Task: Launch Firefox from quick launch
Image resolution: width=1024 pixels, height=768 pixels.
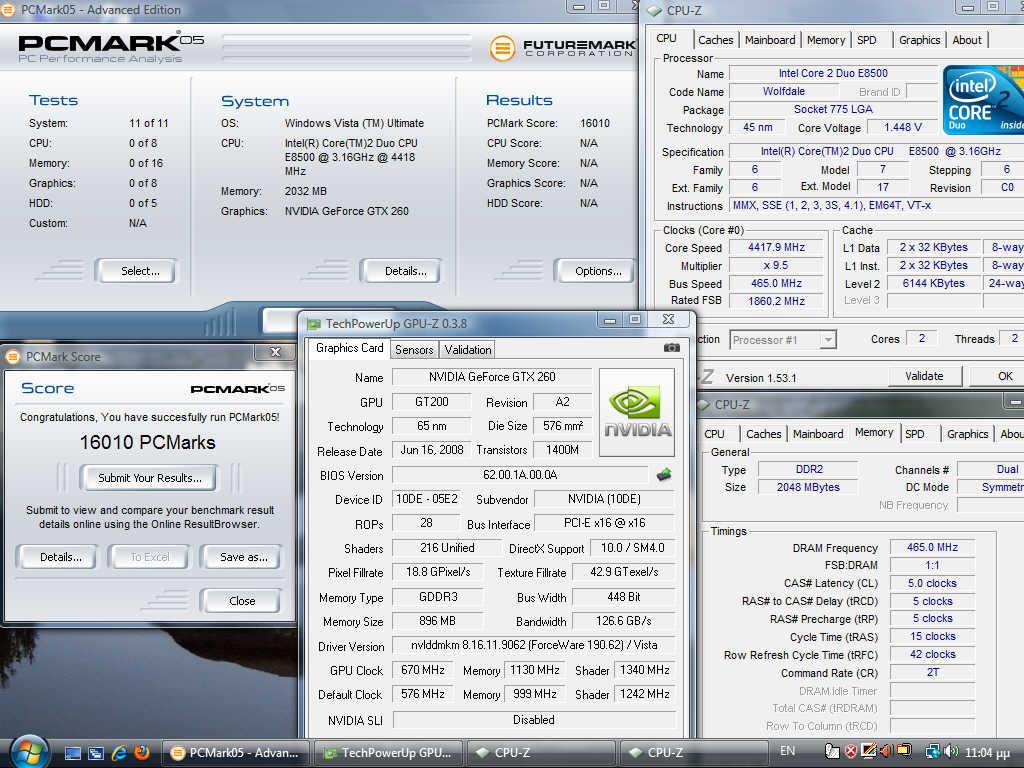Action: [142, 752]
